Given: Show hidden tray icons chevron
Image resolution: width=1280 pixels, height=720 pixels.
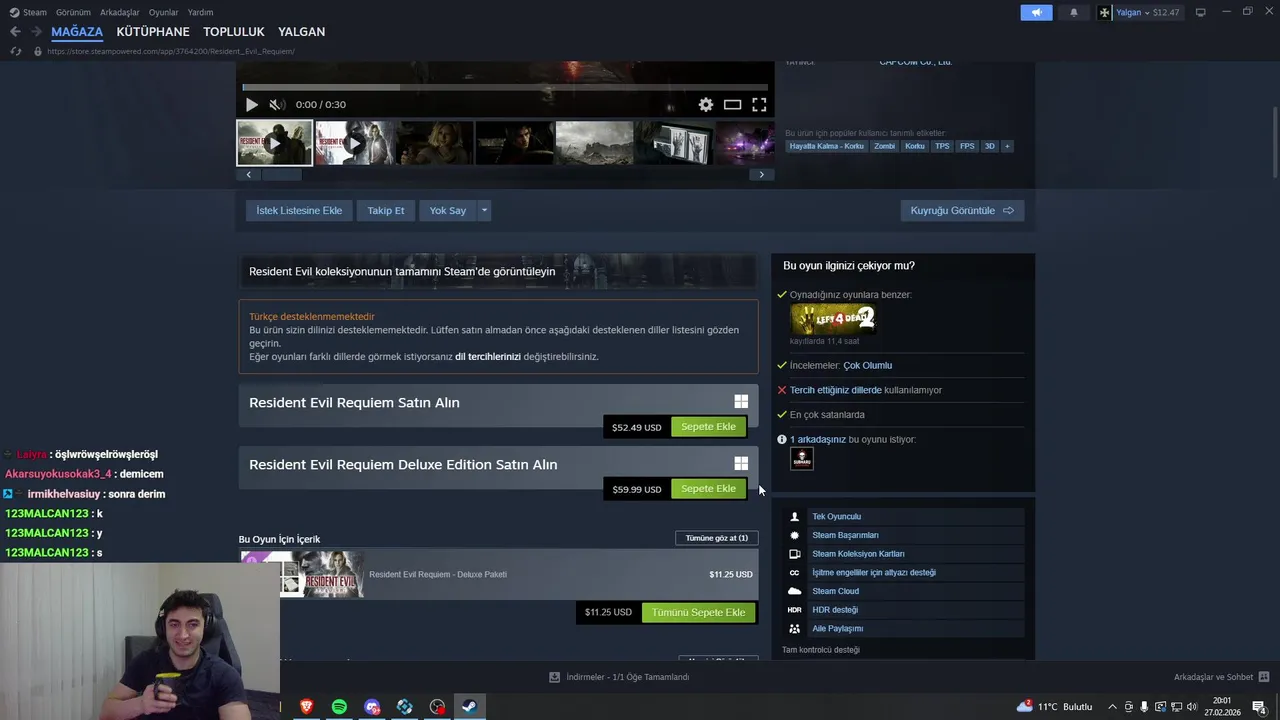Looking at the screenshot, I should [1112, 707].
